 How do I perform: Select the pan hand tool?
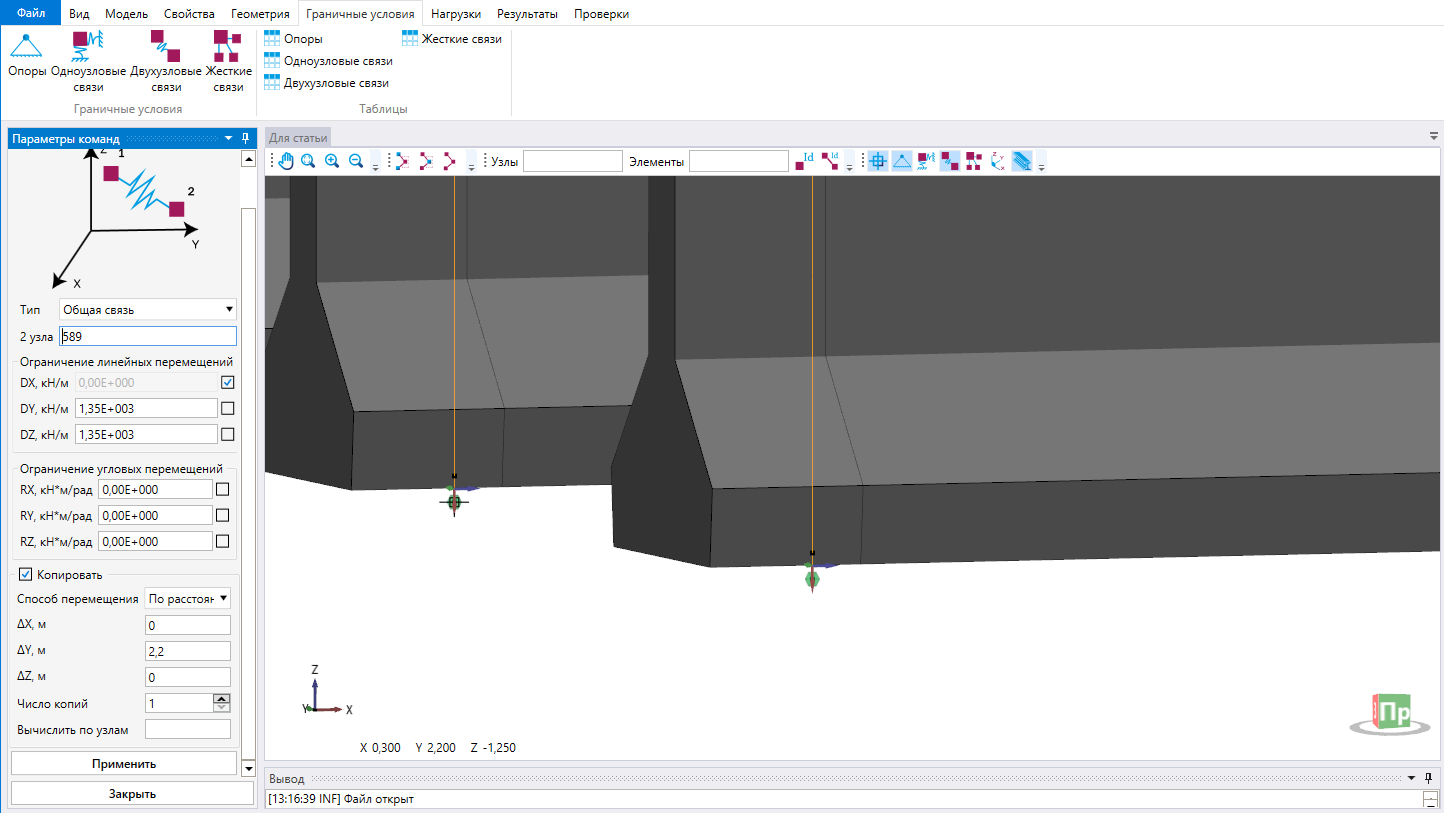pyautogui.click(x=286, y=161)
